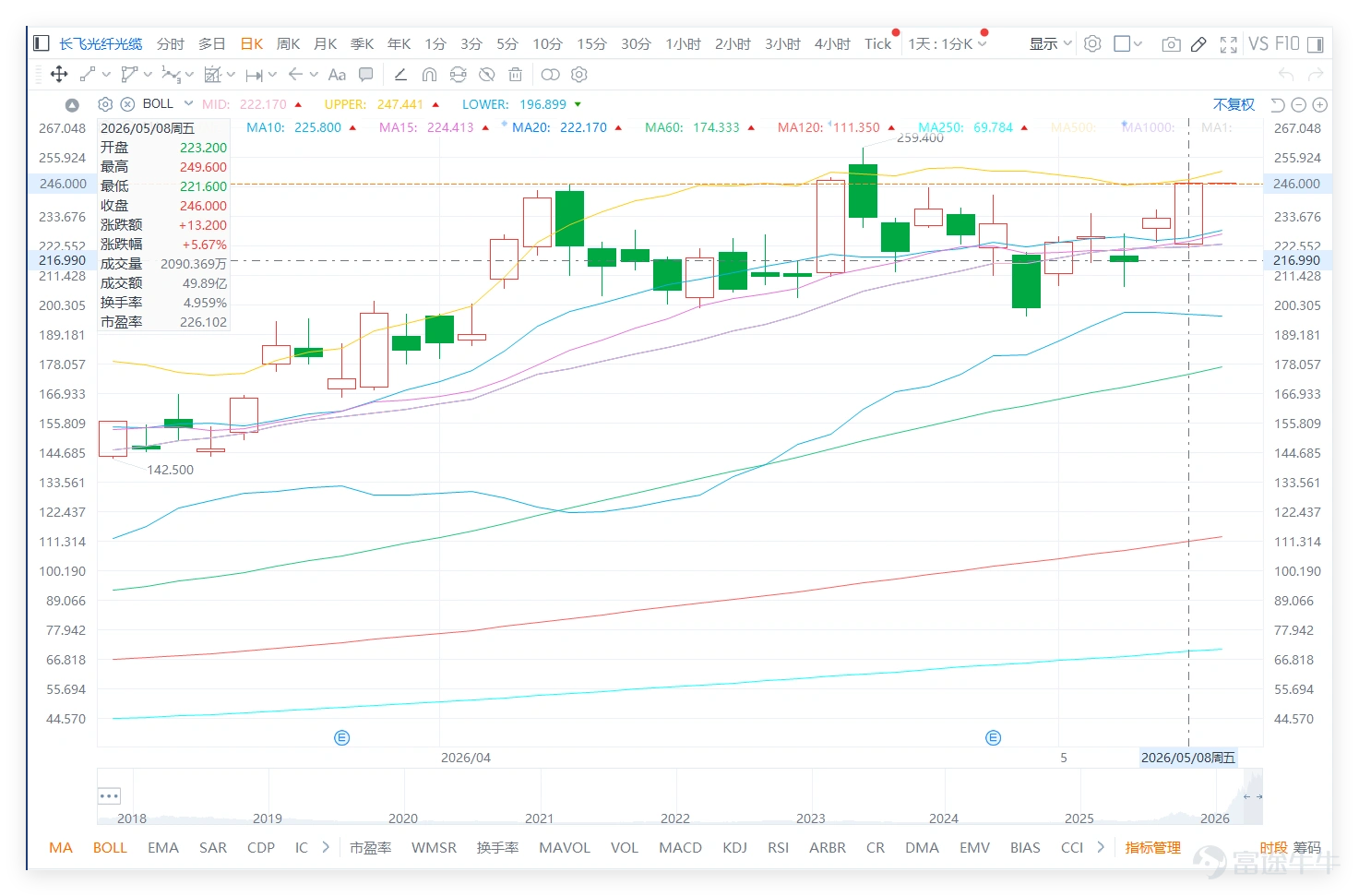
Task: Expand the BOLL indicator dropdown arrow
Action: coord(188,104)
